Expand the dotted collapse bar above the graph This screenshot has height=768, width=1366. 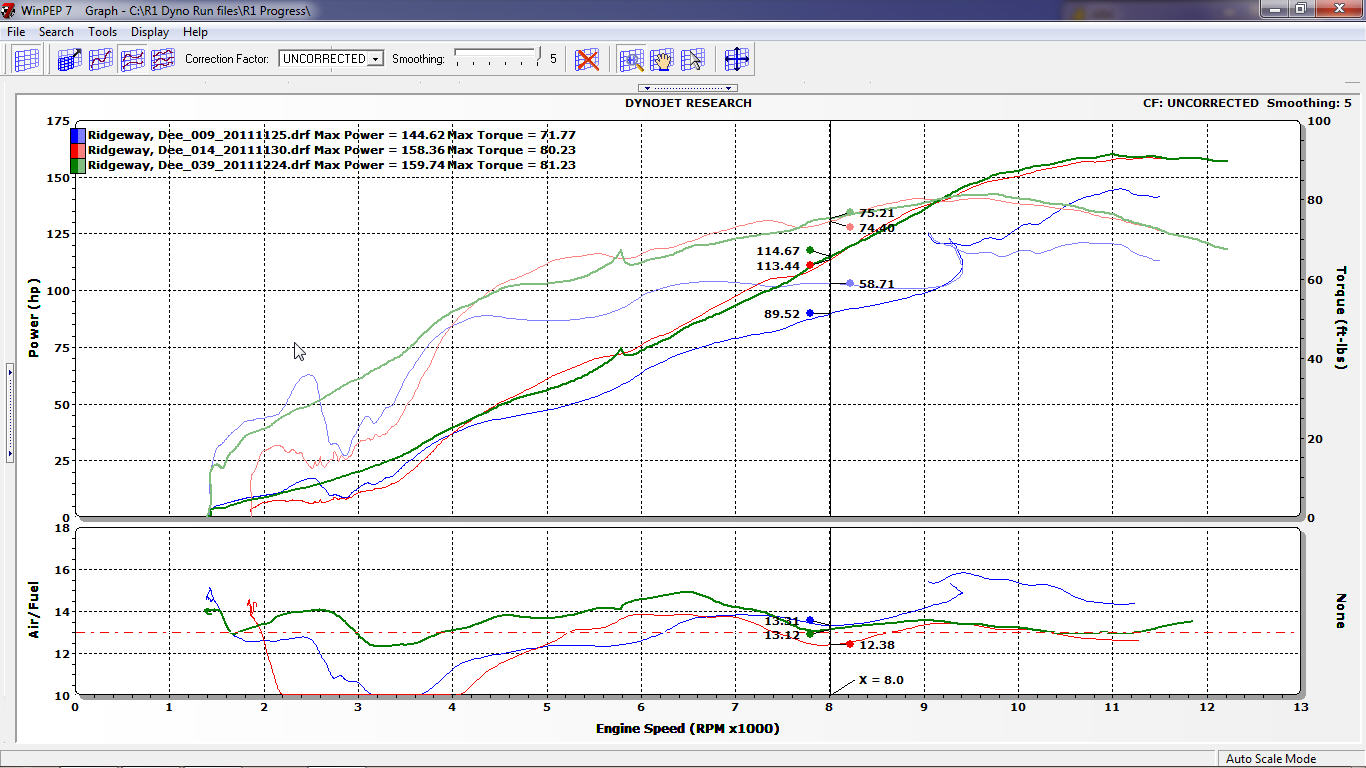tap(687, 88)
